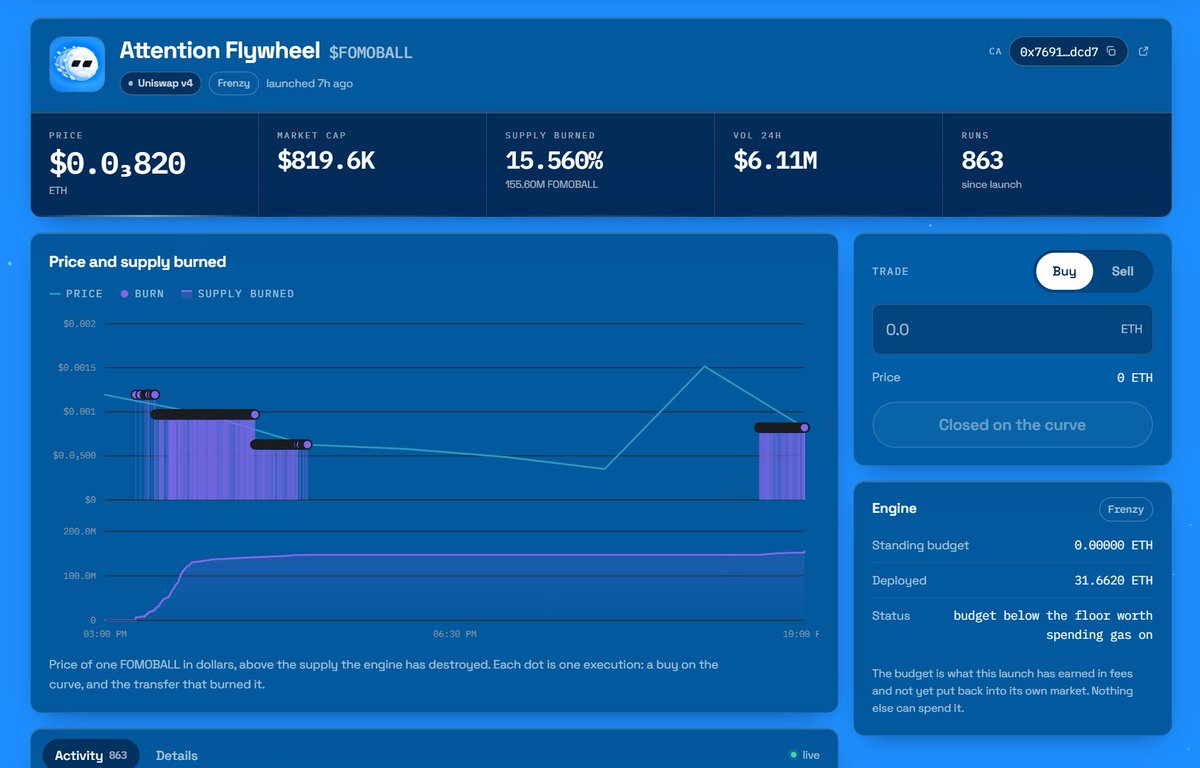Image resolution: width=1200 pixels, height=768 pixels.
Task: Click the $FOMOBALL ticker text
Action: [x=371, y=52]
